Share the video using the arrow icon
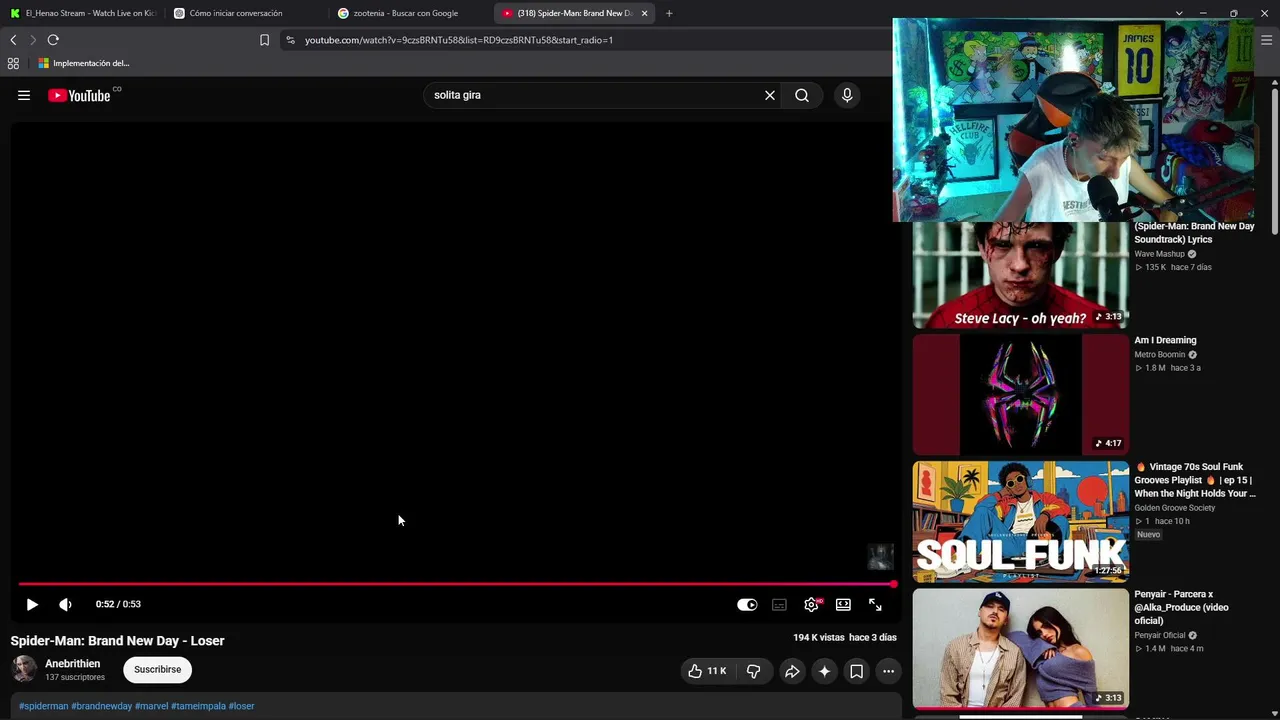1280x720 pixels. point(792,671)
